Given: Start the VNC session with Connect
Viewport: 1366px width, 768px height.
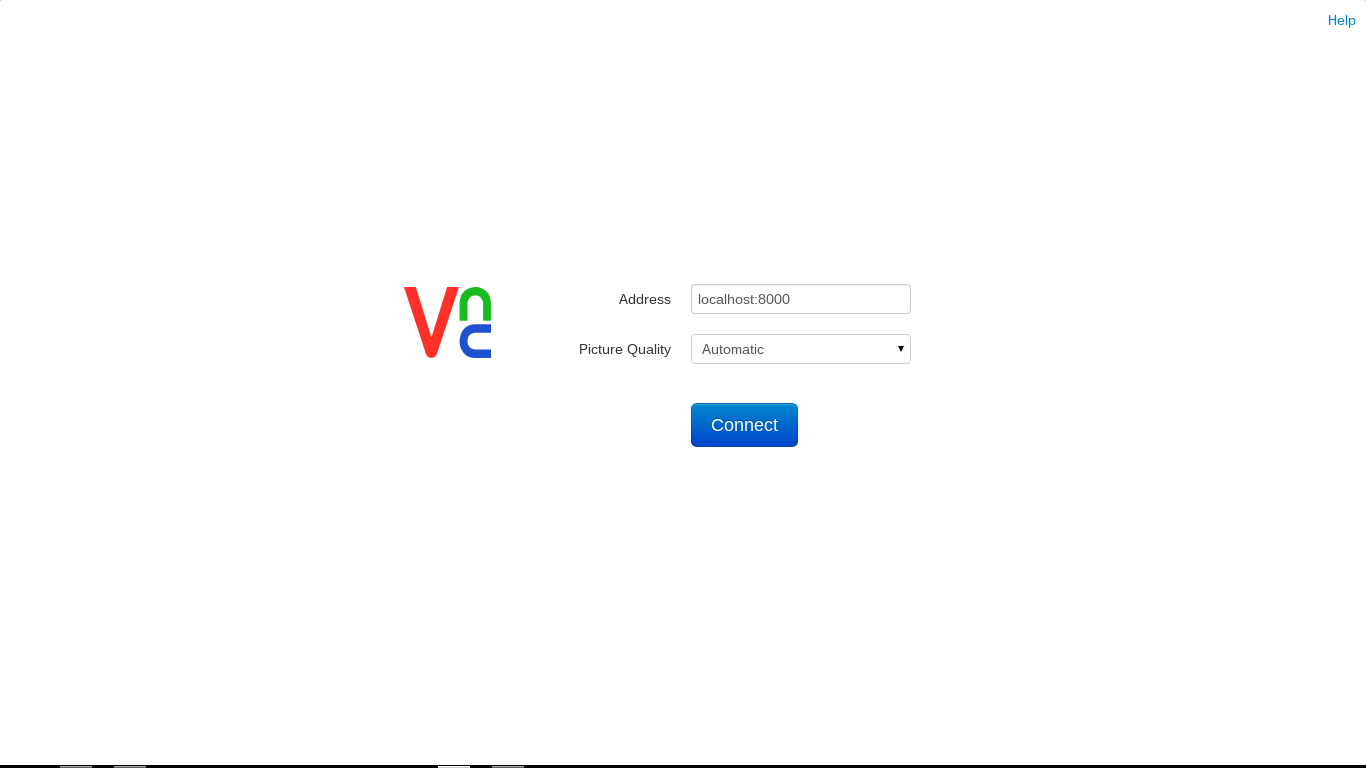Looking at the screenshot, I should (x=744, y=425).
